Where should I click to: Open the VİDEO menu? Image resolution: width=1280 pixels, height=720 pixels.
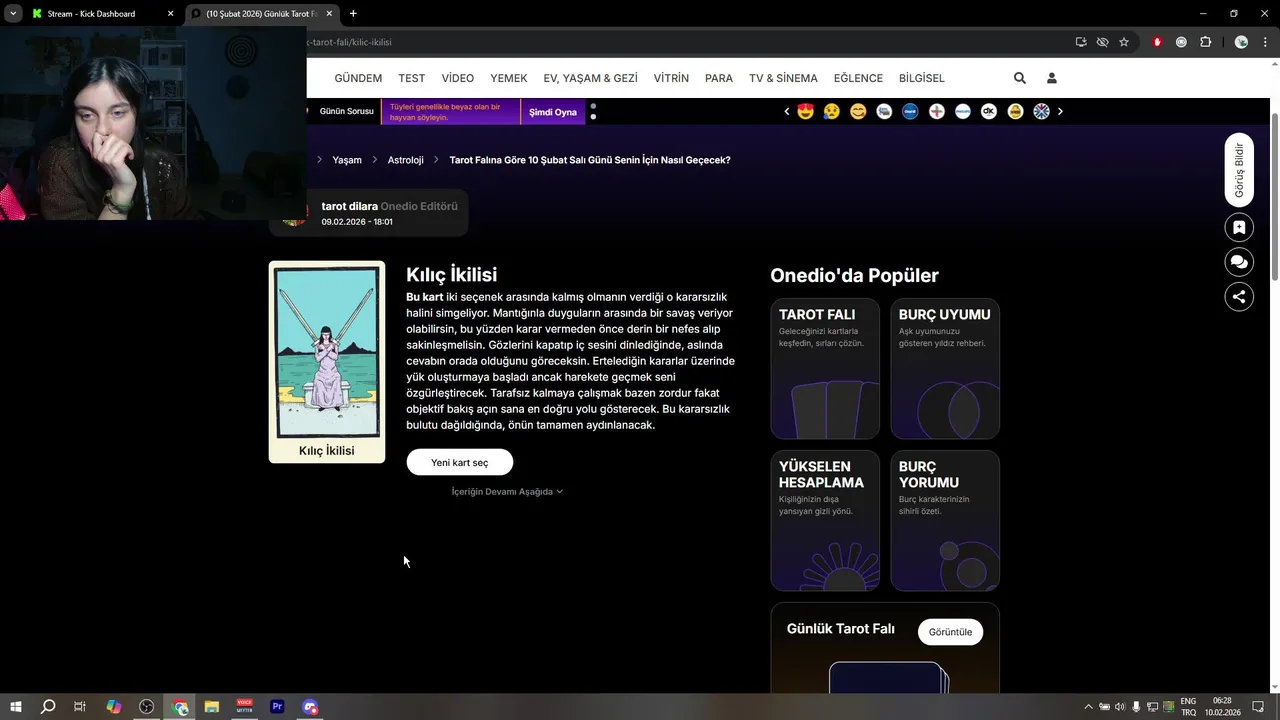pyautogui.click(x=458, y=78)
